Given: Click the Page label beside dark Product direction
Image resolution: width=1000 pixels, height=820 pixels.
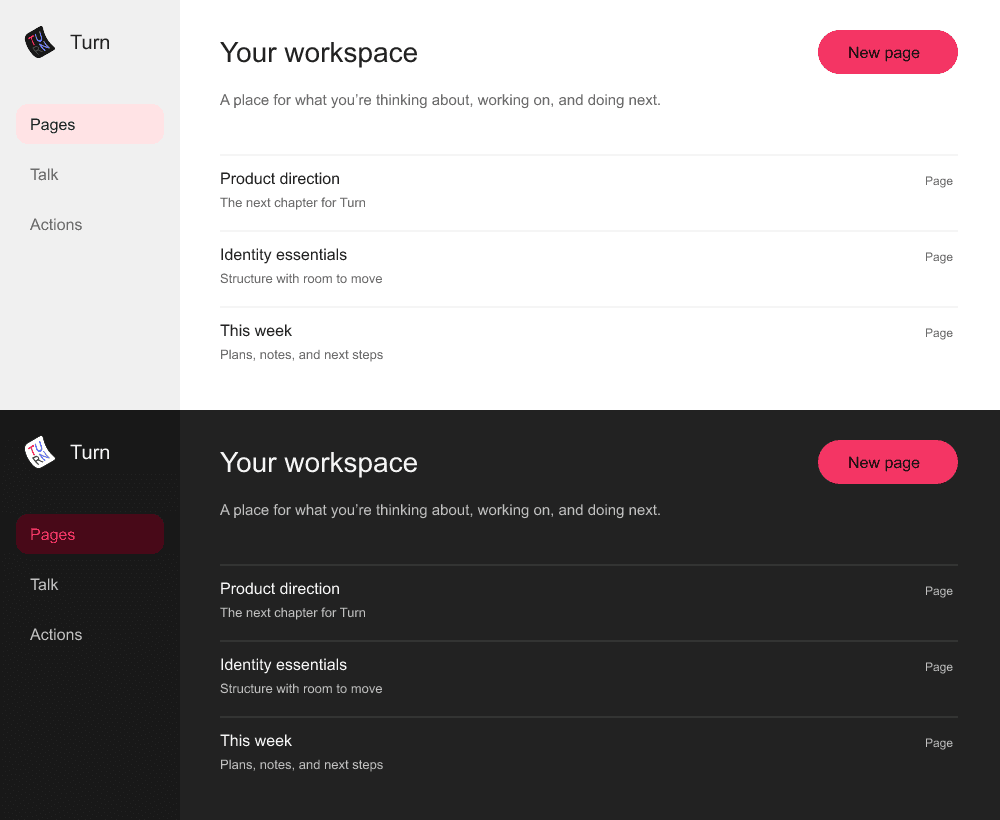Looking at the screenshot, I should click(x=939, y=591).
